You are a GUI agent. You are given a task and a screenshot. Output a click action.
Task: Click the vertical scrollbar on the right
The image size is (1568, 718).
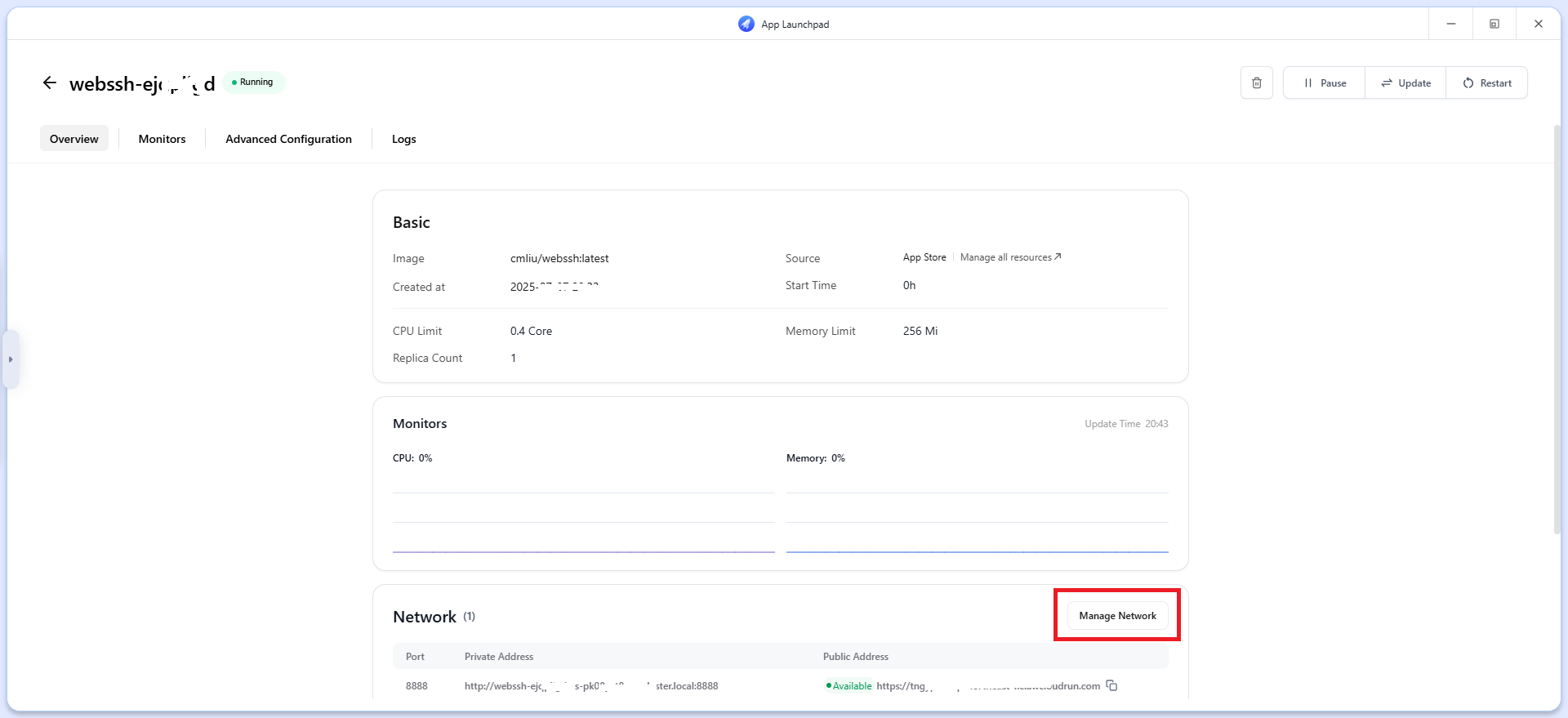(x=1557, y=327)
